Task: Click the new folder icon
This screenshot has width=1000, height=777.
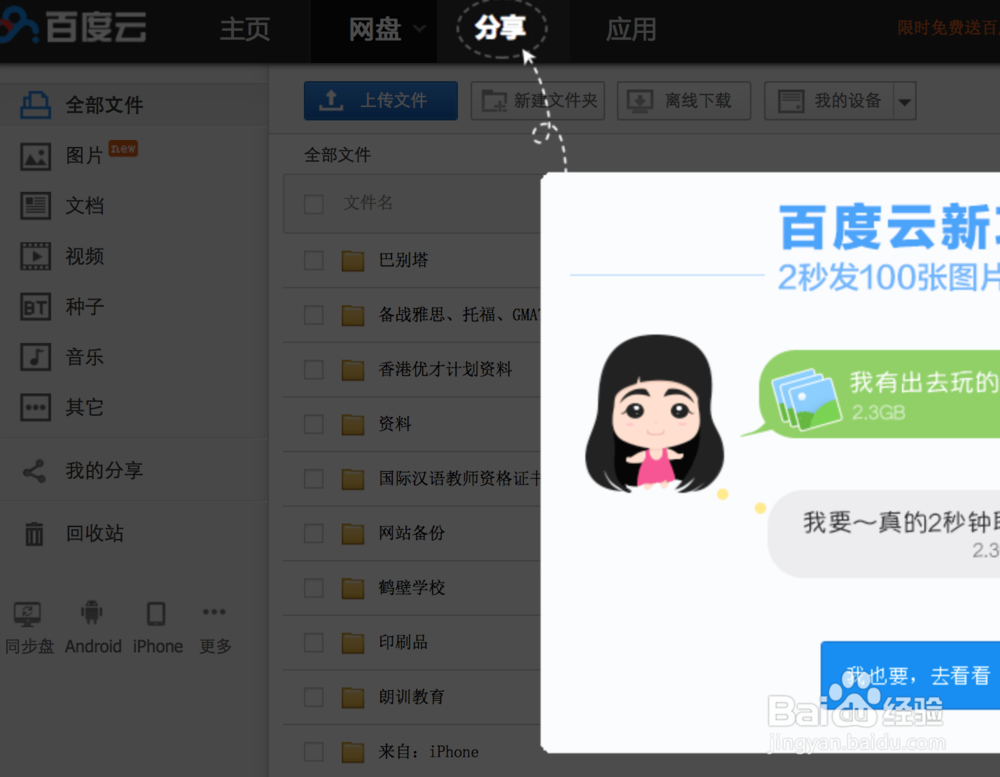Action: coord(494,101)
